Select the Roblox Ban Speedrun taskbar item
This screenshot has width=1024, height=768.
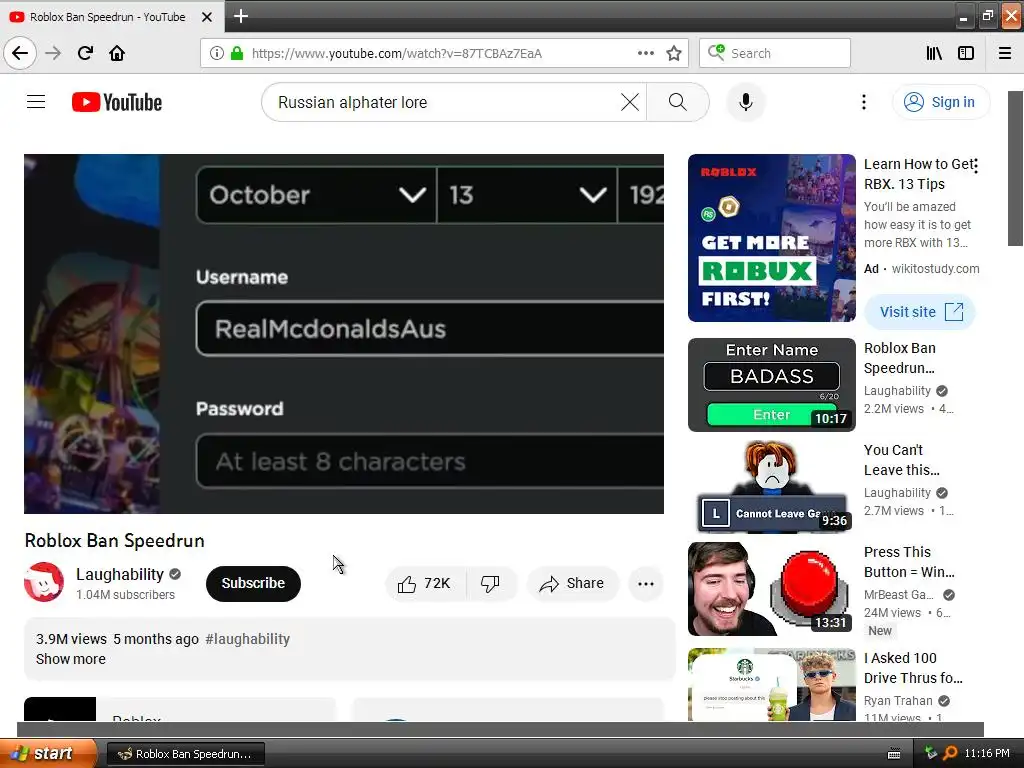[186, 754]
